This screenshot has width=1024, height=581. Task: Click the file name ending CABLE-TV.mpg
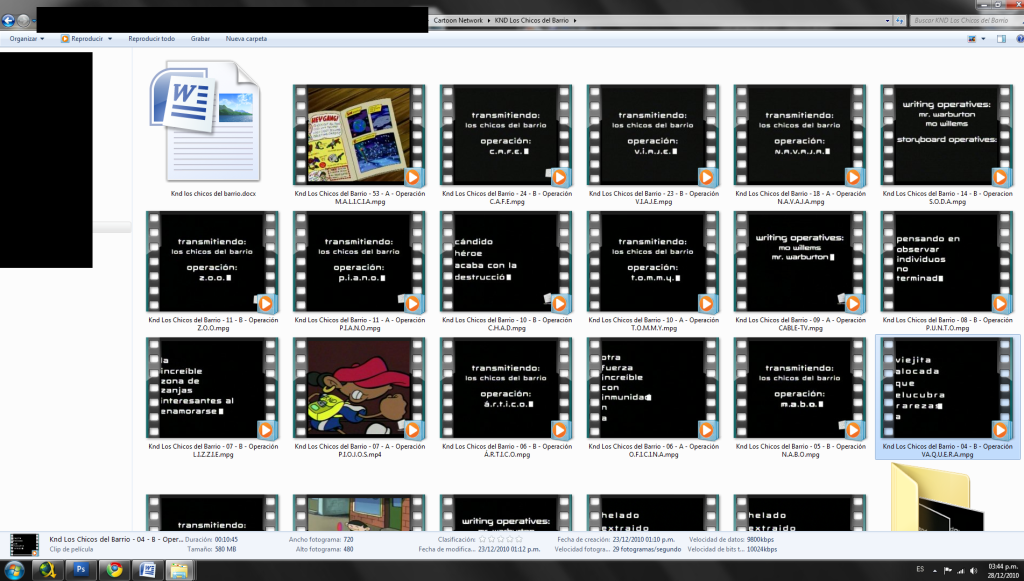pos(800,324)
